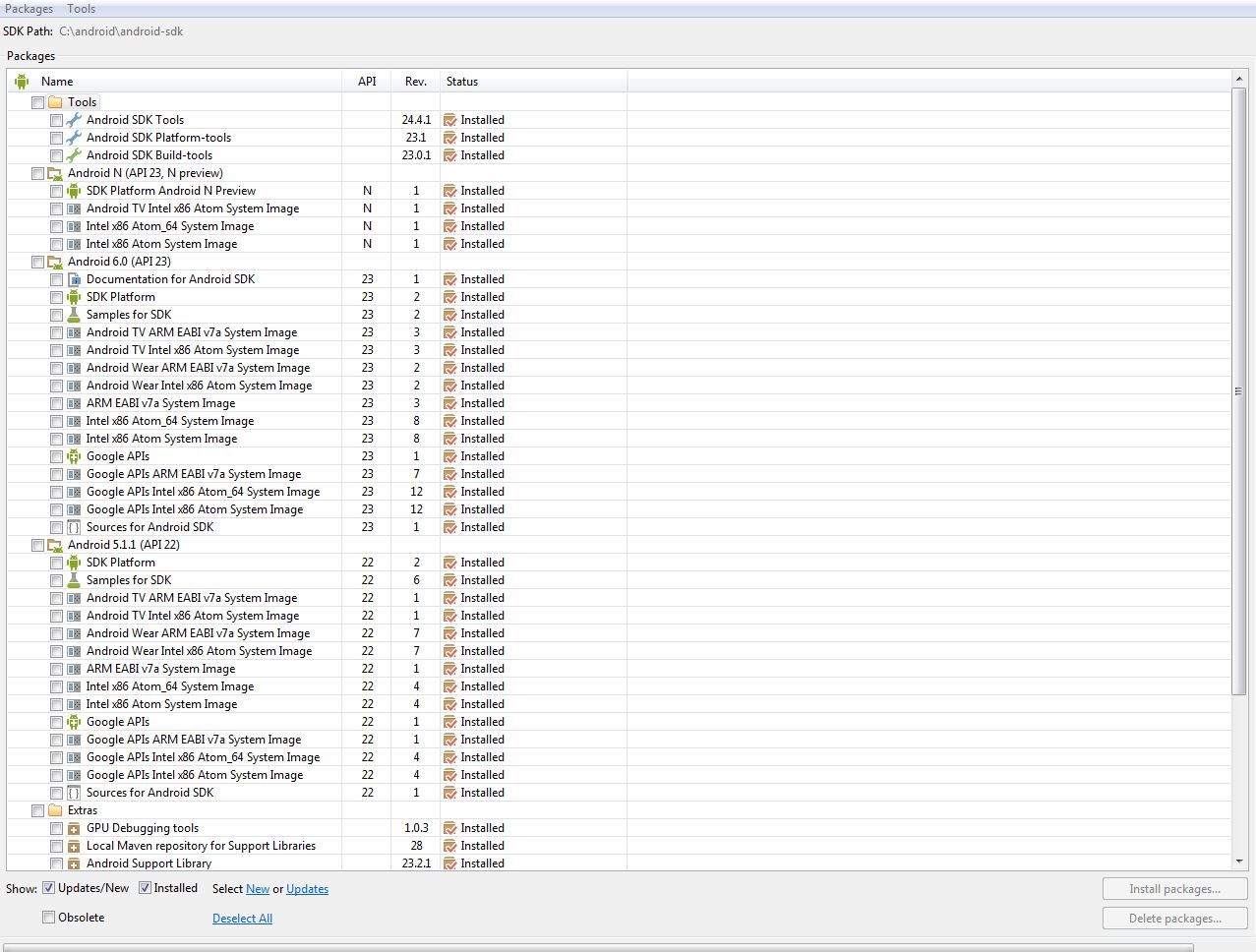The height and width of the screenshot is (952, 1256).
Task: Sort by the Name column header
Action: (x=175, y=82)
